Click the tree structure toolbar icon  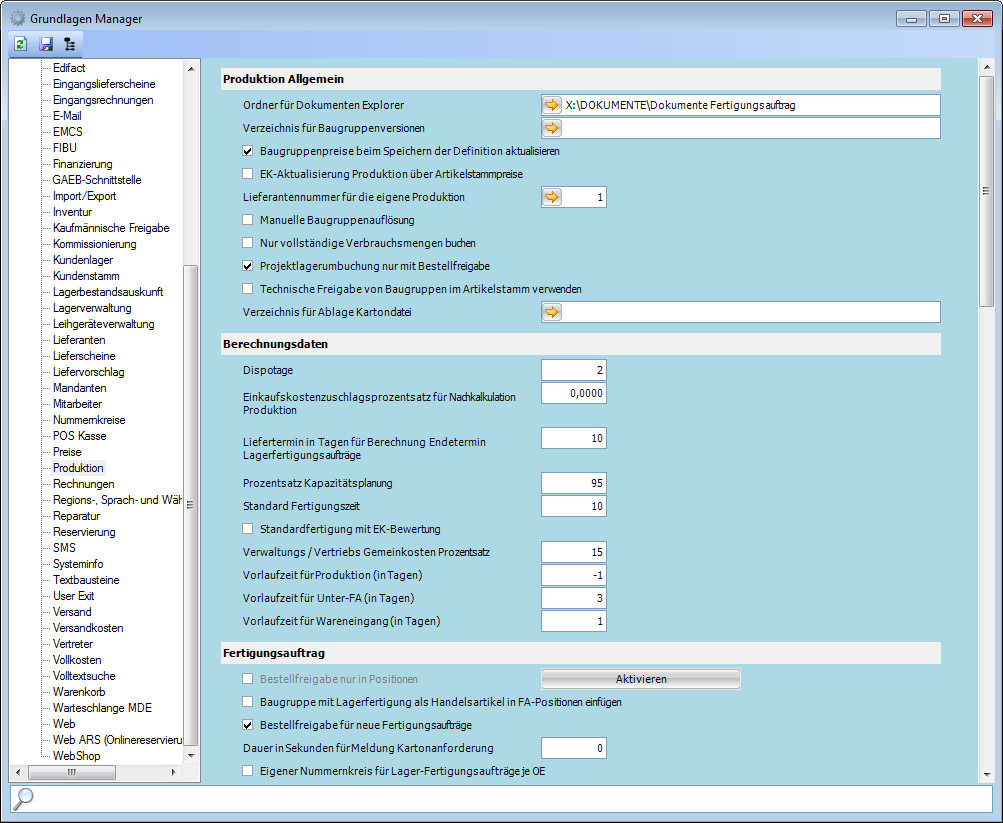pos(69,44)
